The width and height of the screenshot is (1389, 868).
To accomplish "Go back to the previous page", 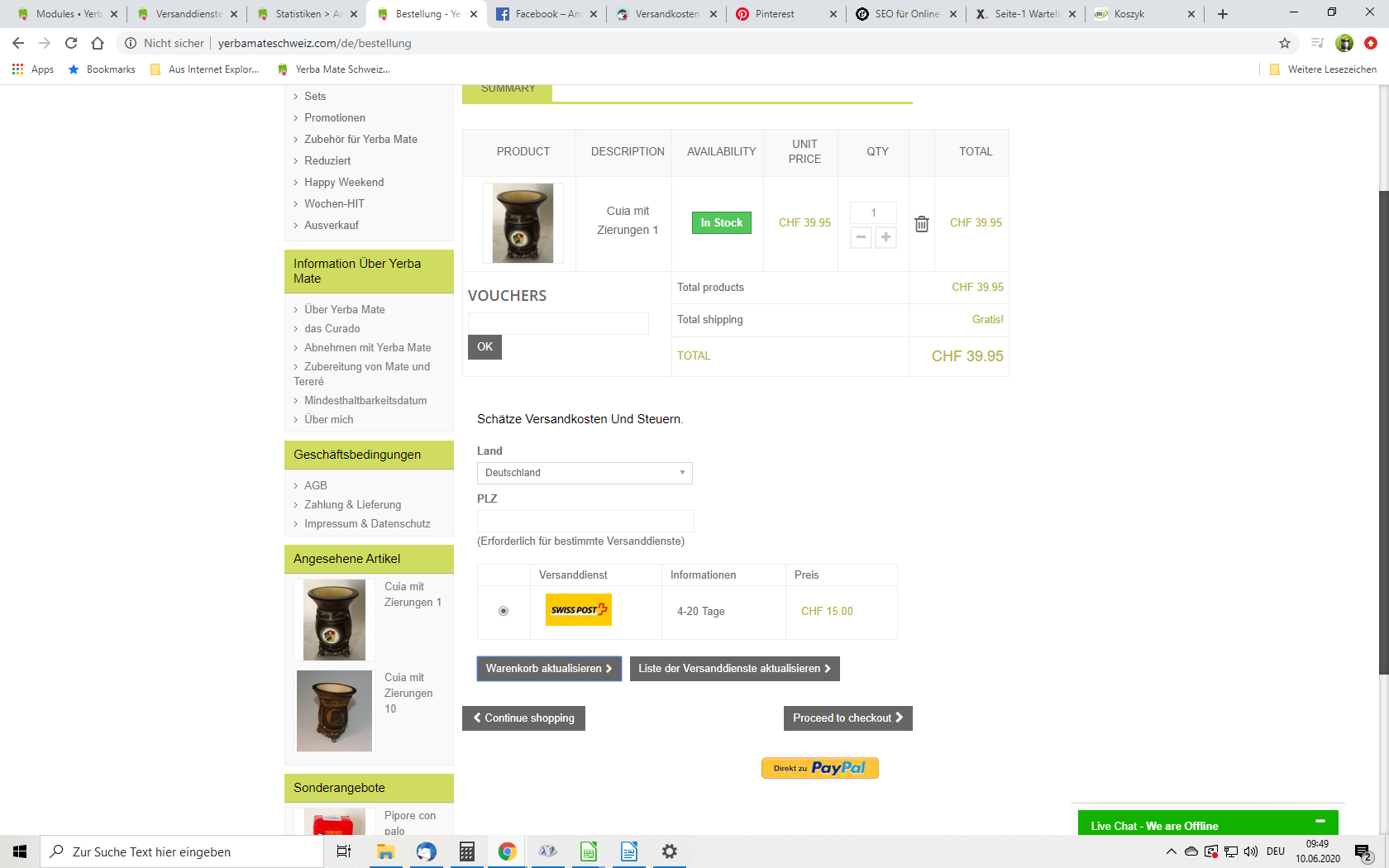I will point(18,43).
